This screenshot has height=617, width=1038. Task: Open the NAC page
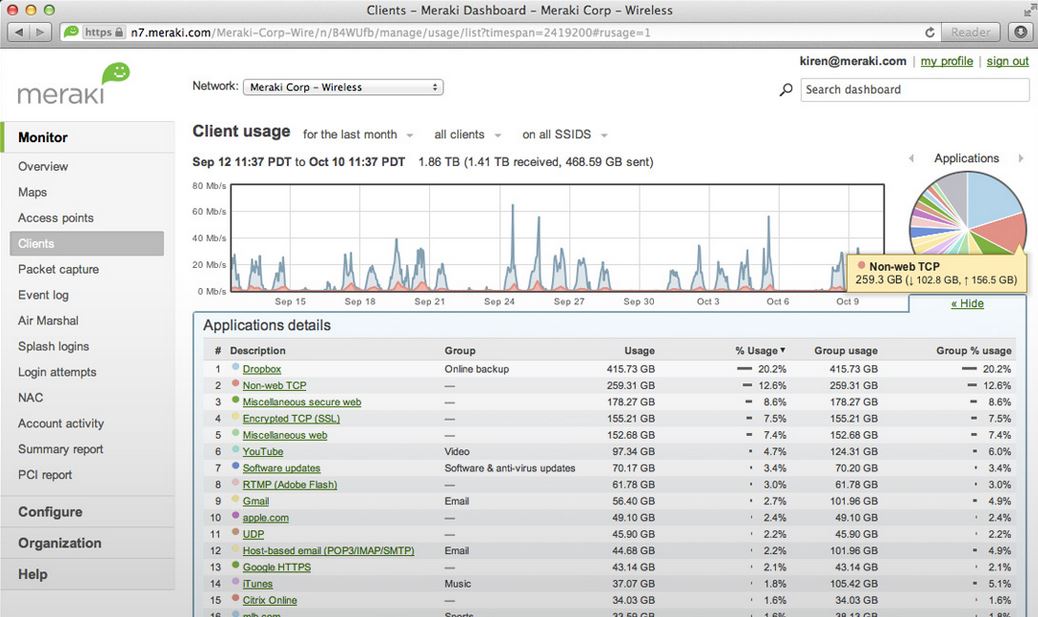point(30,397)
